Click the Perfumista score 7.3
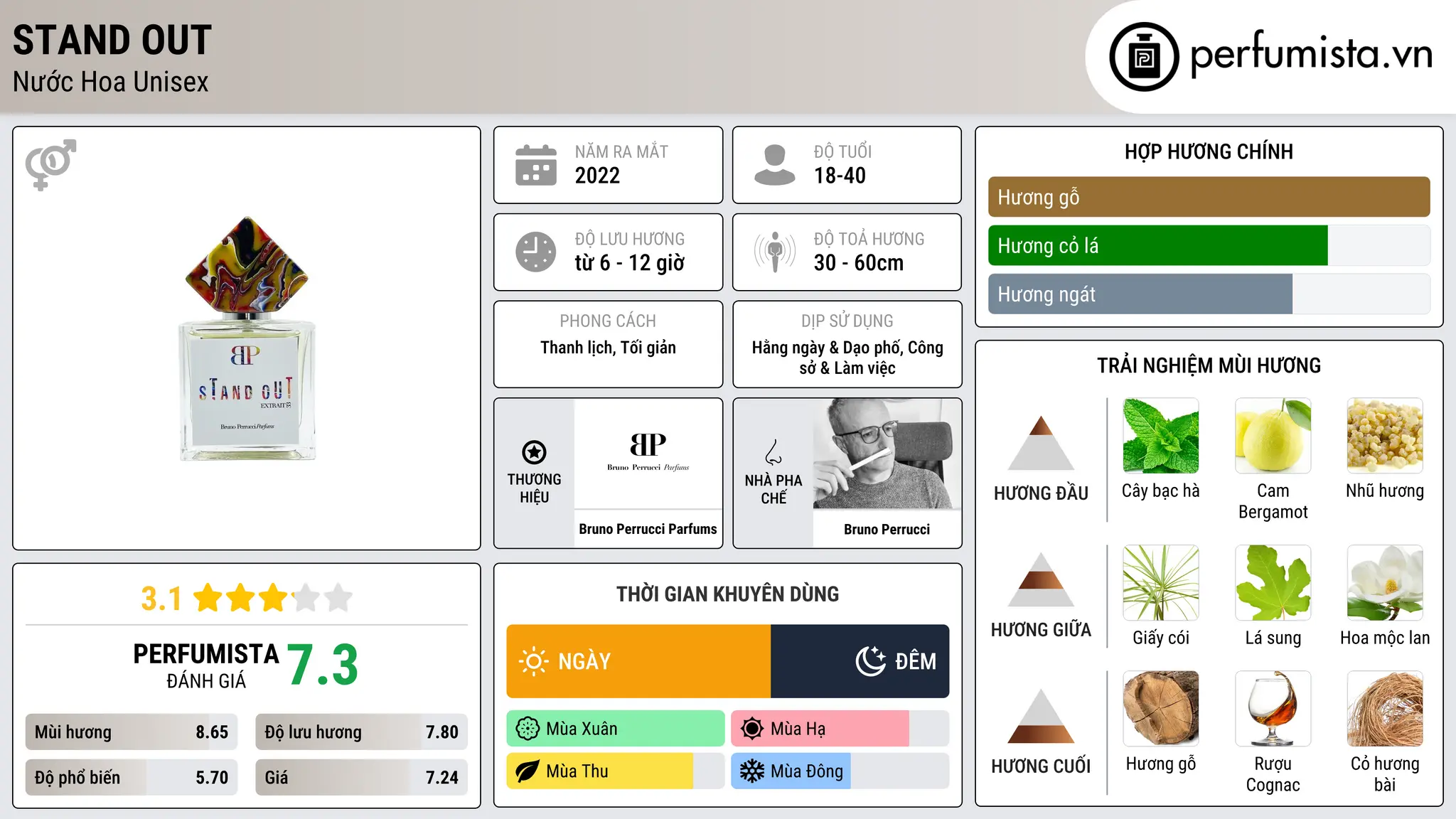 click(x=323, y=665)
